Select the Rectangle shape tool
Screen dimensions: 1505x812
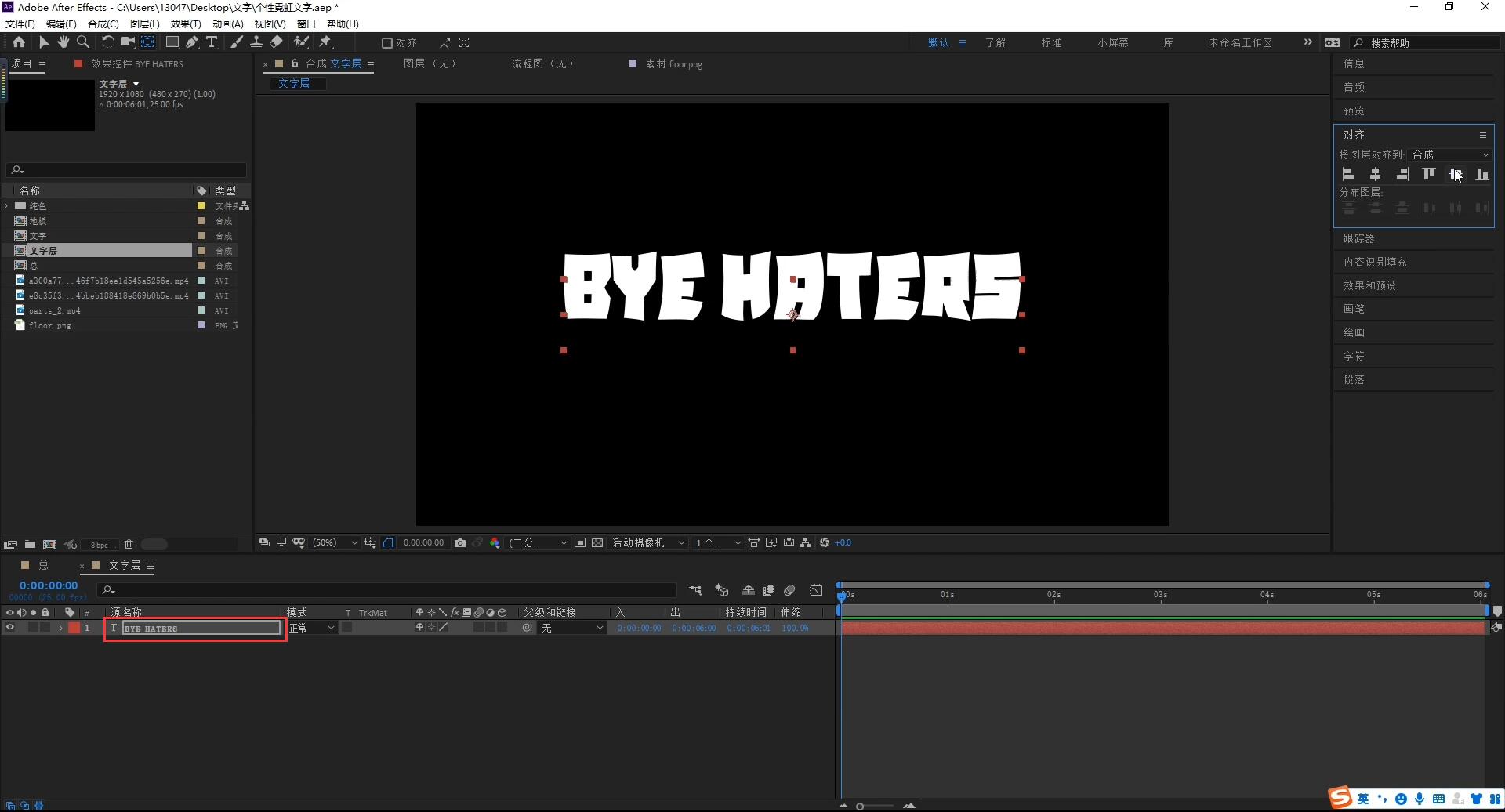click(172, 42)
